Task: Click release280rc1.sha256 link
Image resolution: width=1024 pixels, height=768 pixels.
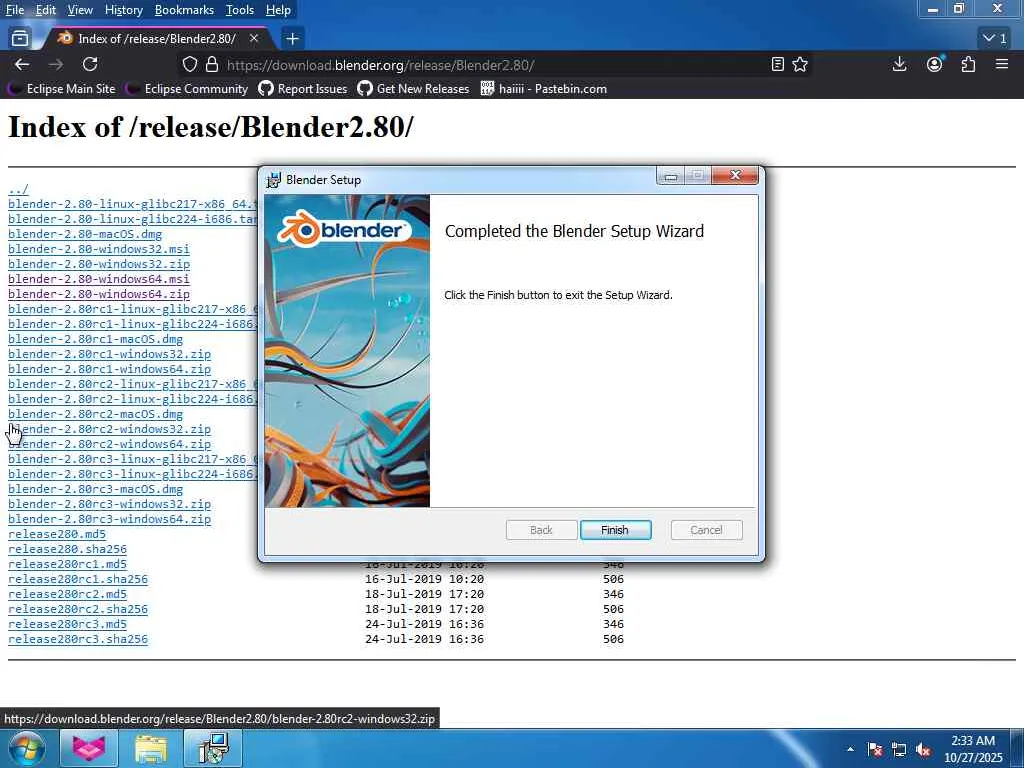Action: pyautogui.click(x=78, y=579)
